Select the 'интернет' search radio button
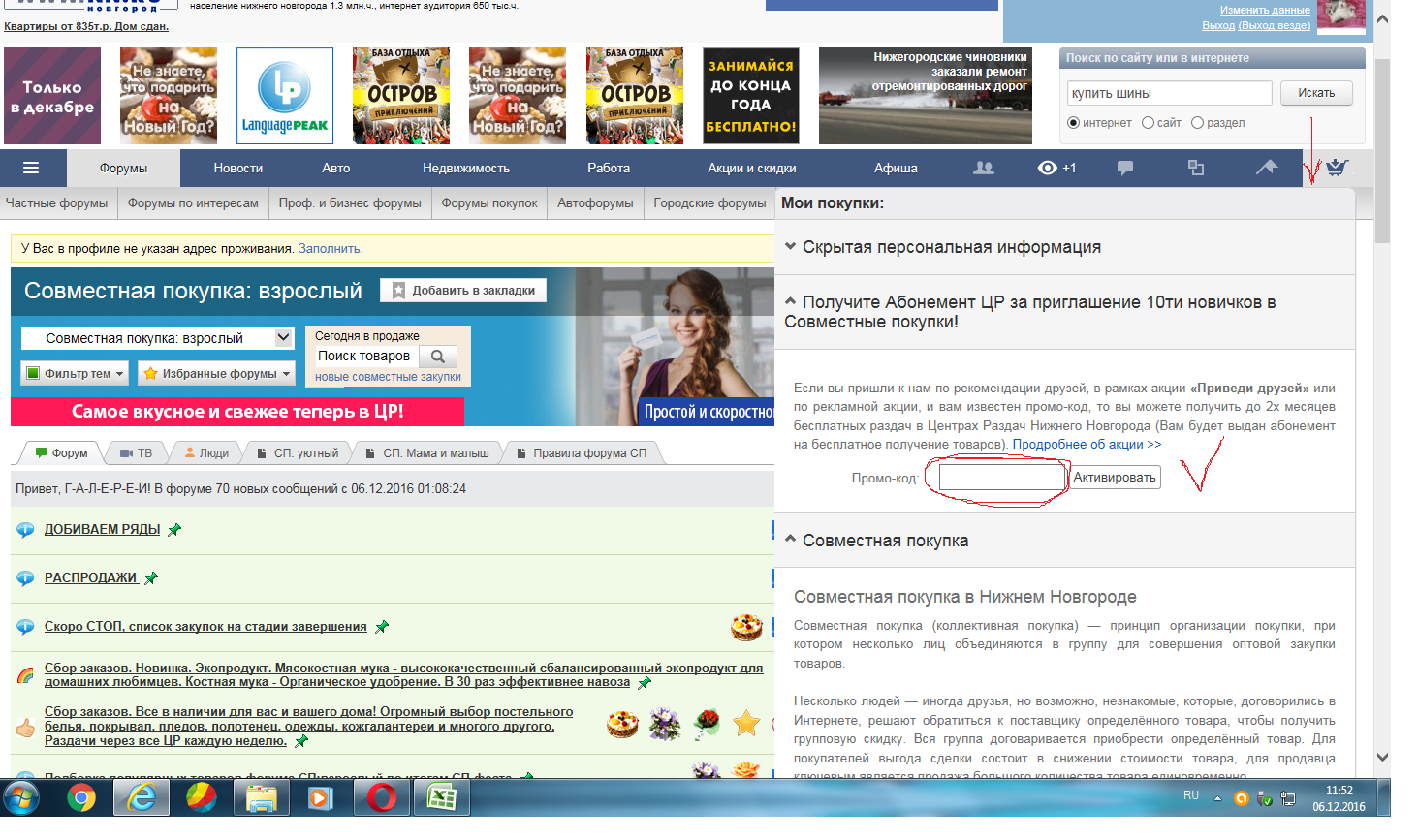 tap(1073, 123)
